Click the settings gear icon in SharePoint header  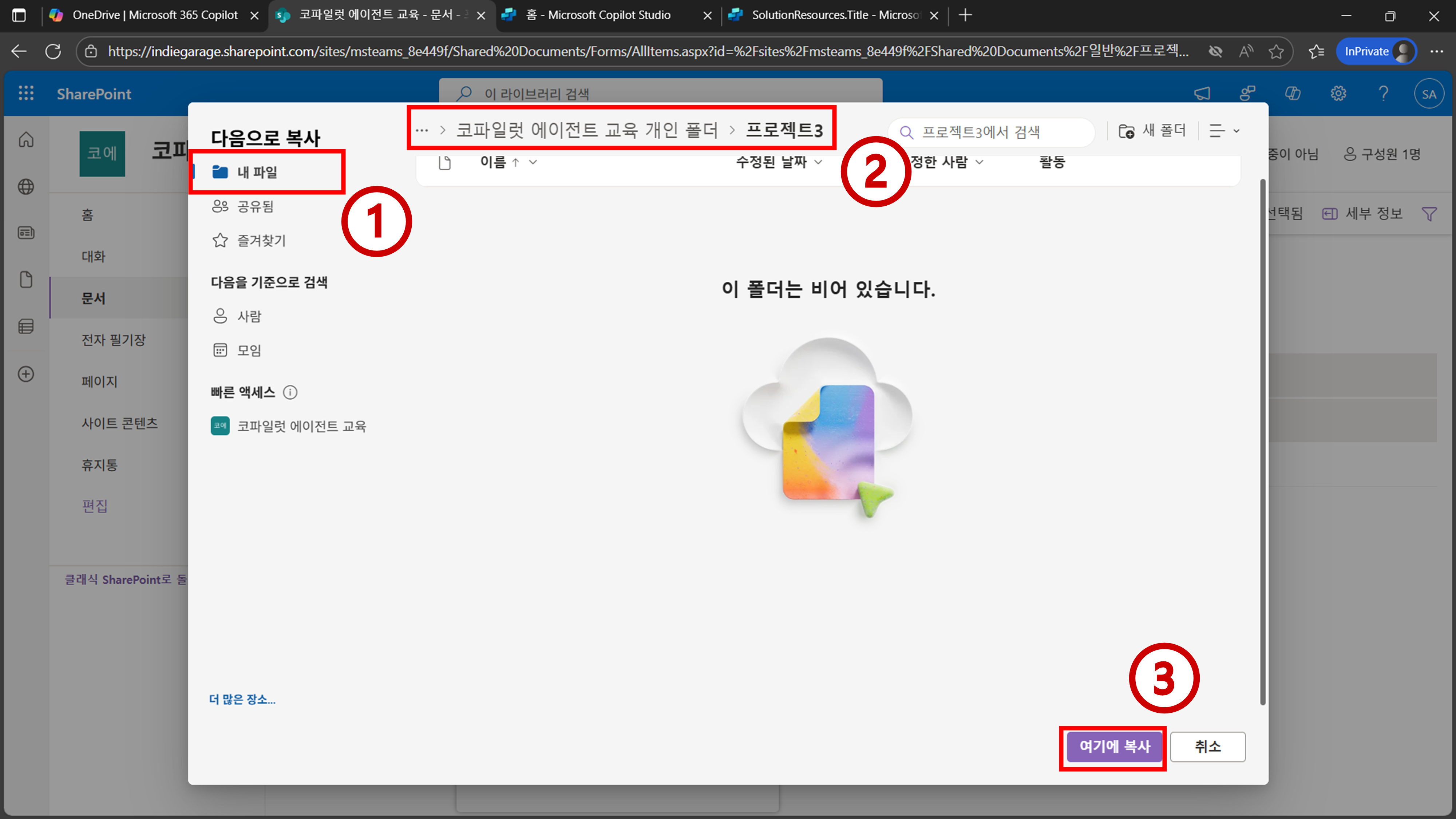tap(1338, 93)
